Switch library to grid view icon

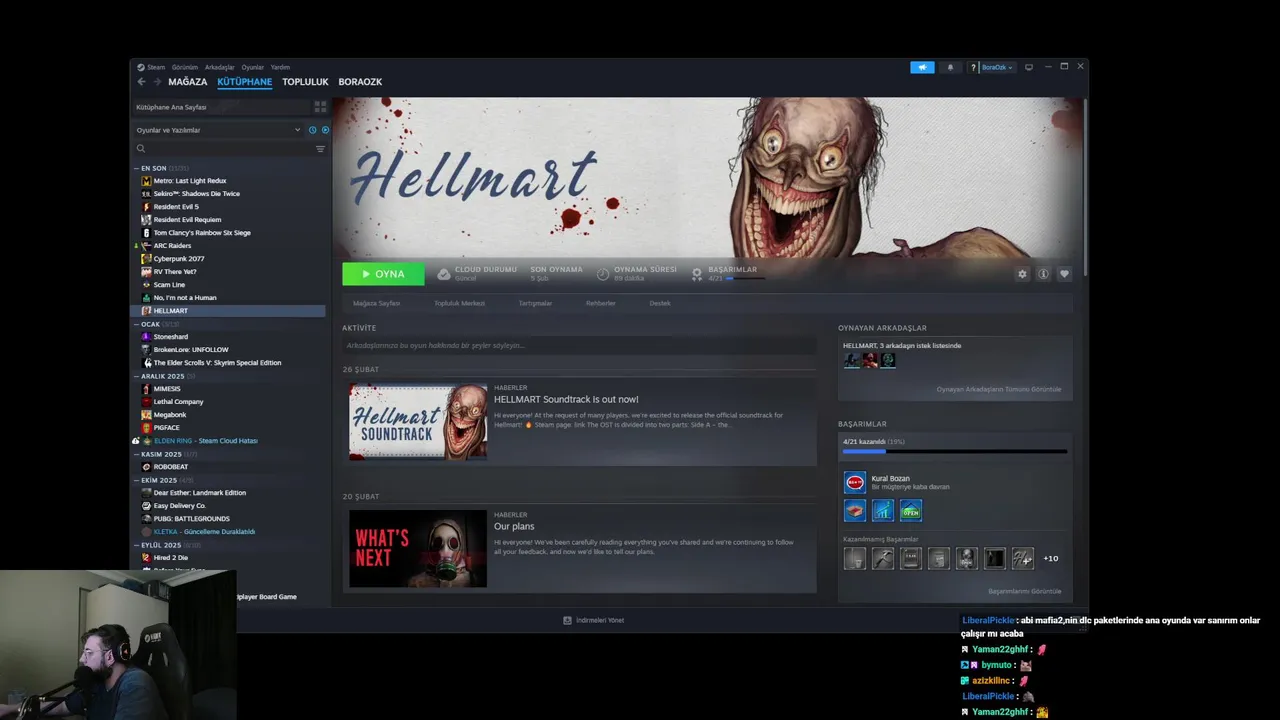(x=321, y=106)
